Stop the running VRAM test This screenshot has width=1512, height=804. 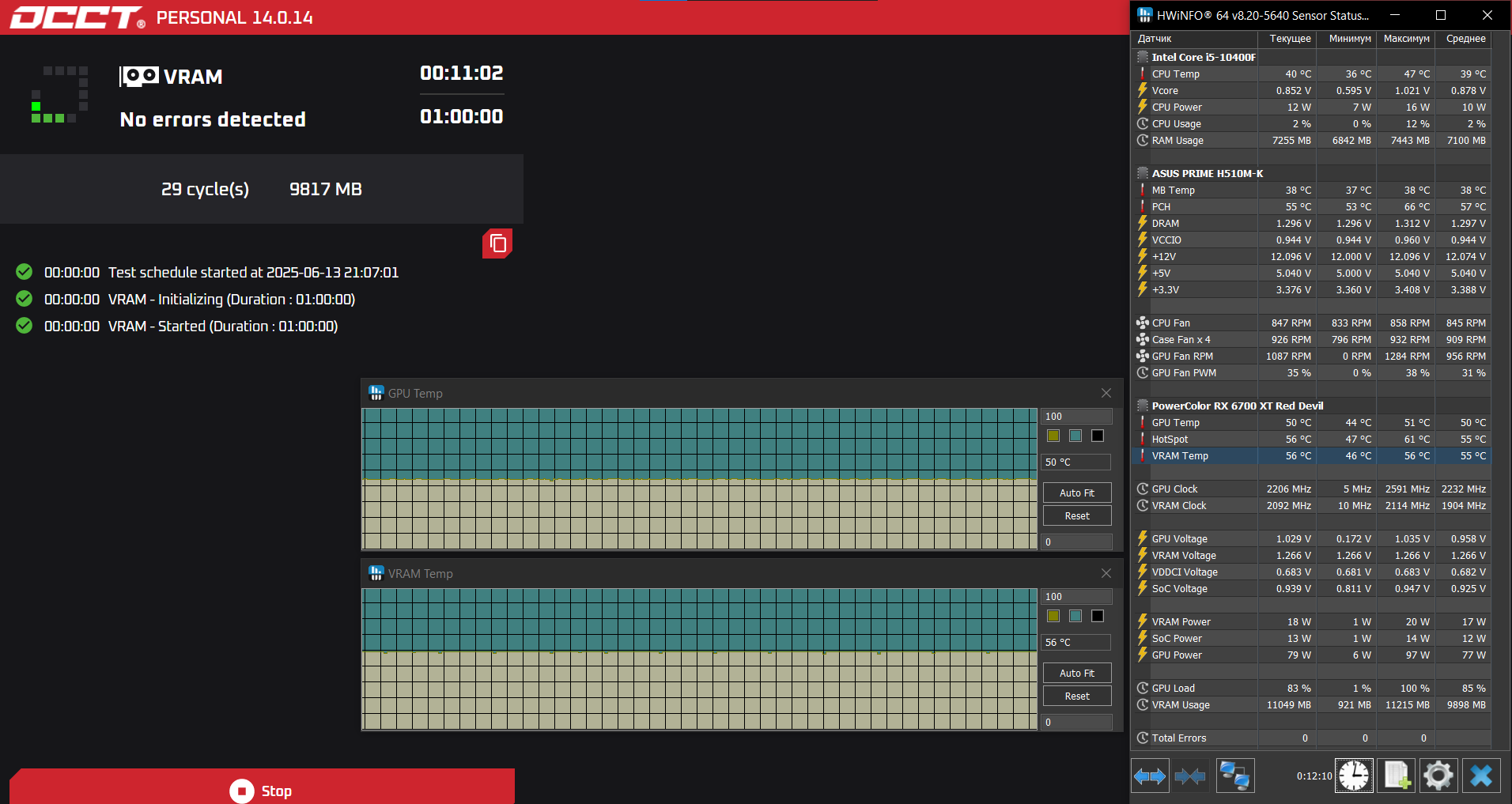click(x=262, y=787)
